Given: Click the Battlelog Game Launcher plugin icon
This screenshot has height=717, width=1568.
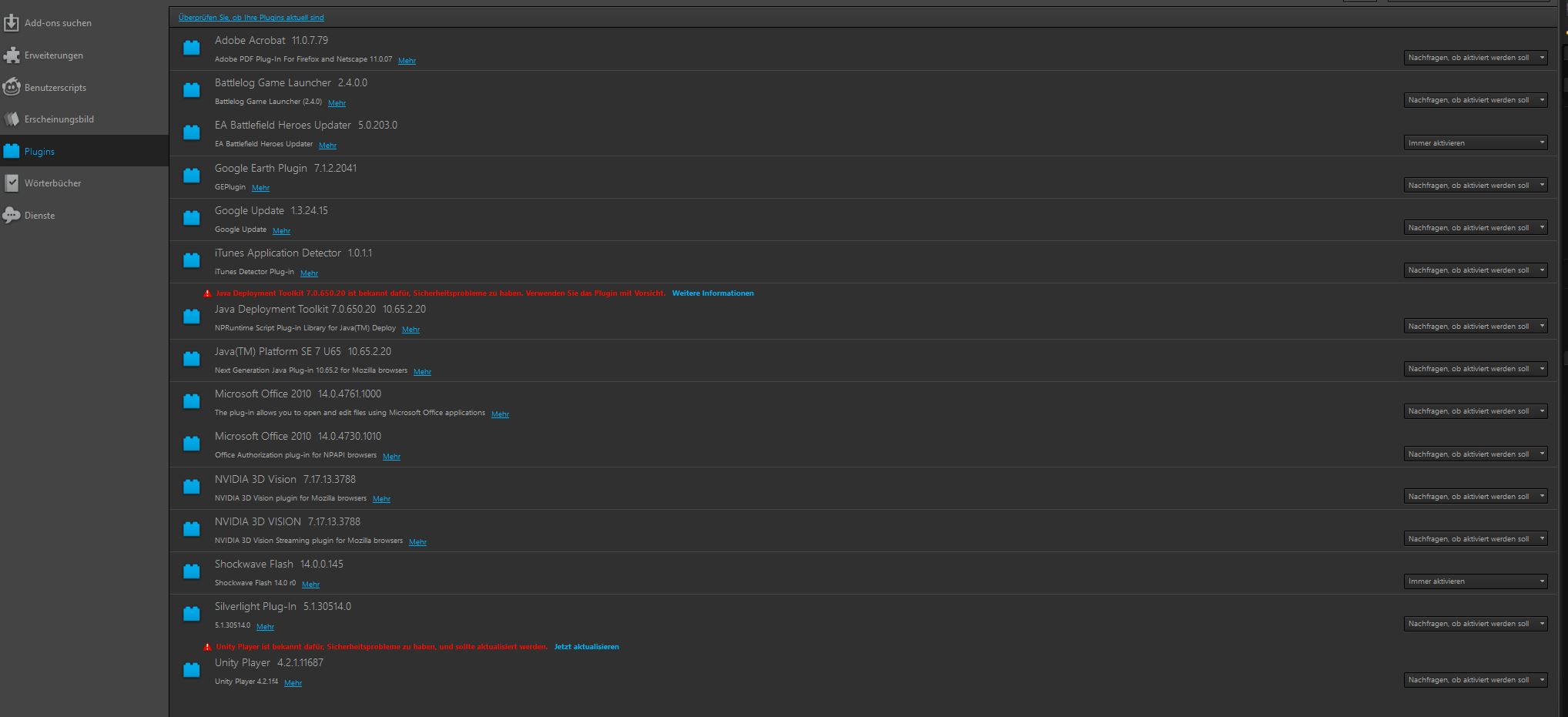Looking at the screenshot, I should pos(192,90).
